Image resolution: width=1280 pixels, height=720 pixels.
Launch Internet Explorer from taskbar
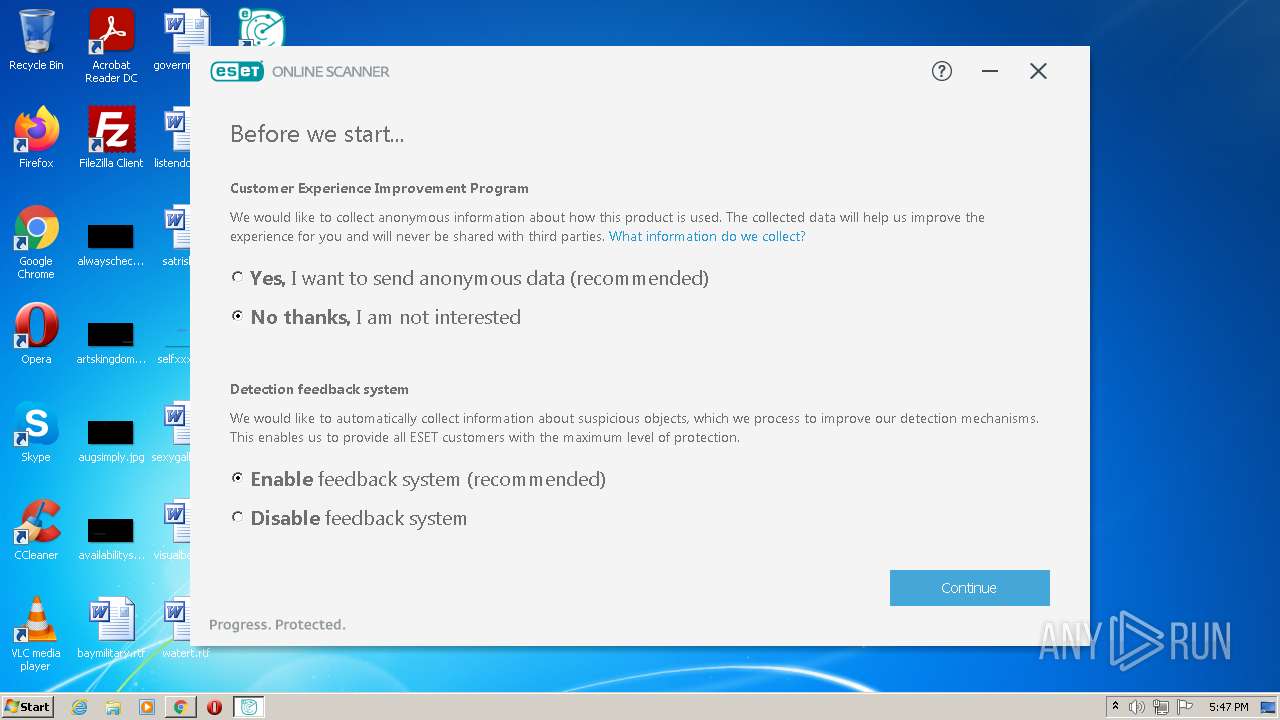pos(80,707)
